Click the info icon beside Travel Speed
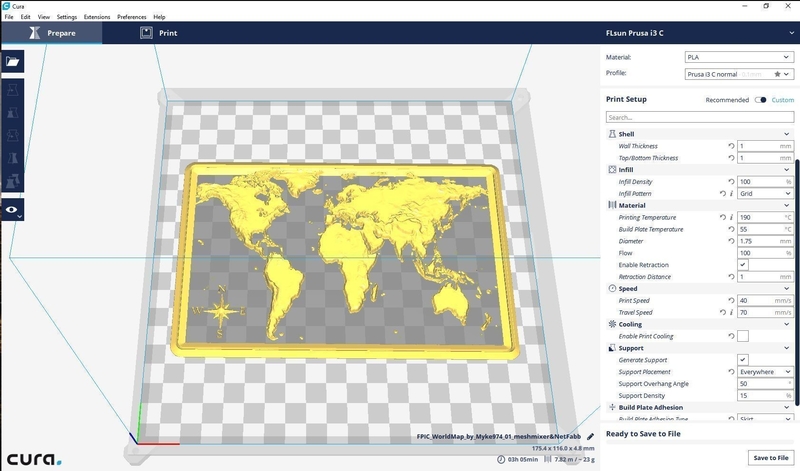This screenshot has width=800, height=471. pyautogui.click(x=731, y=312)
